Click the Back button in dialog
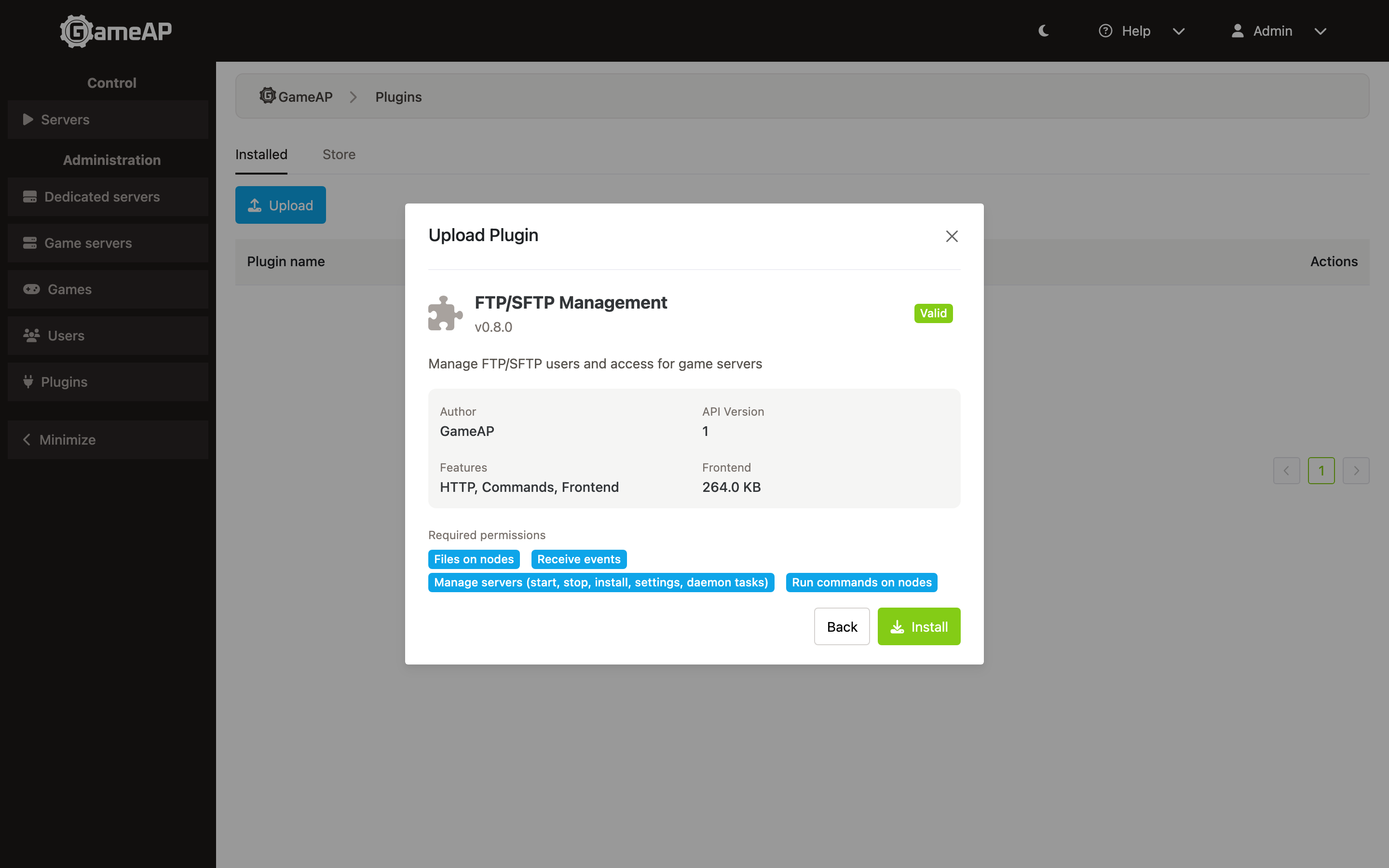 point(842,626)
